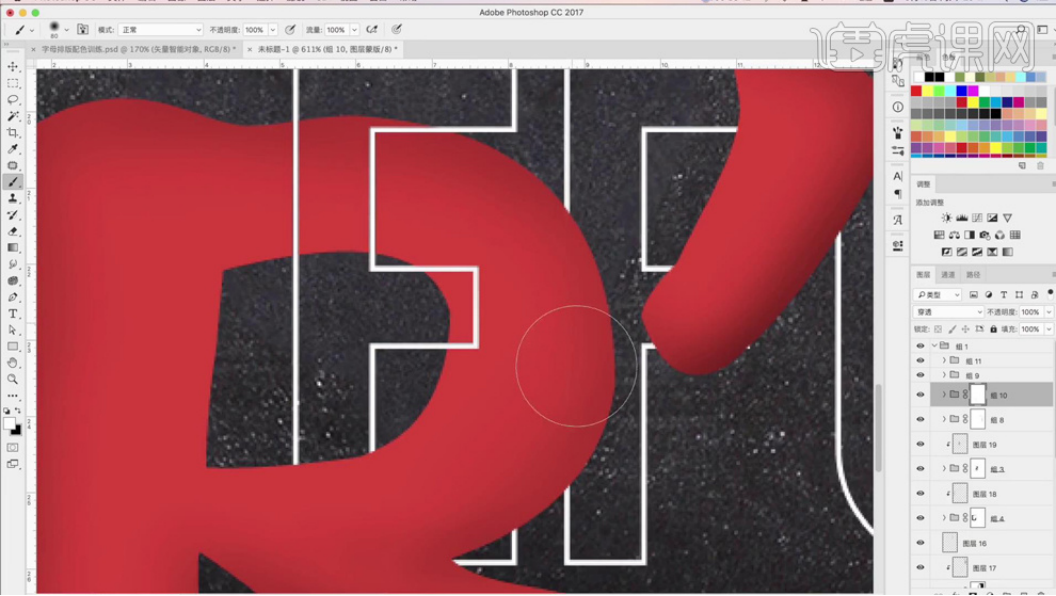Toggle the lock all button

(x=993, y=329)
